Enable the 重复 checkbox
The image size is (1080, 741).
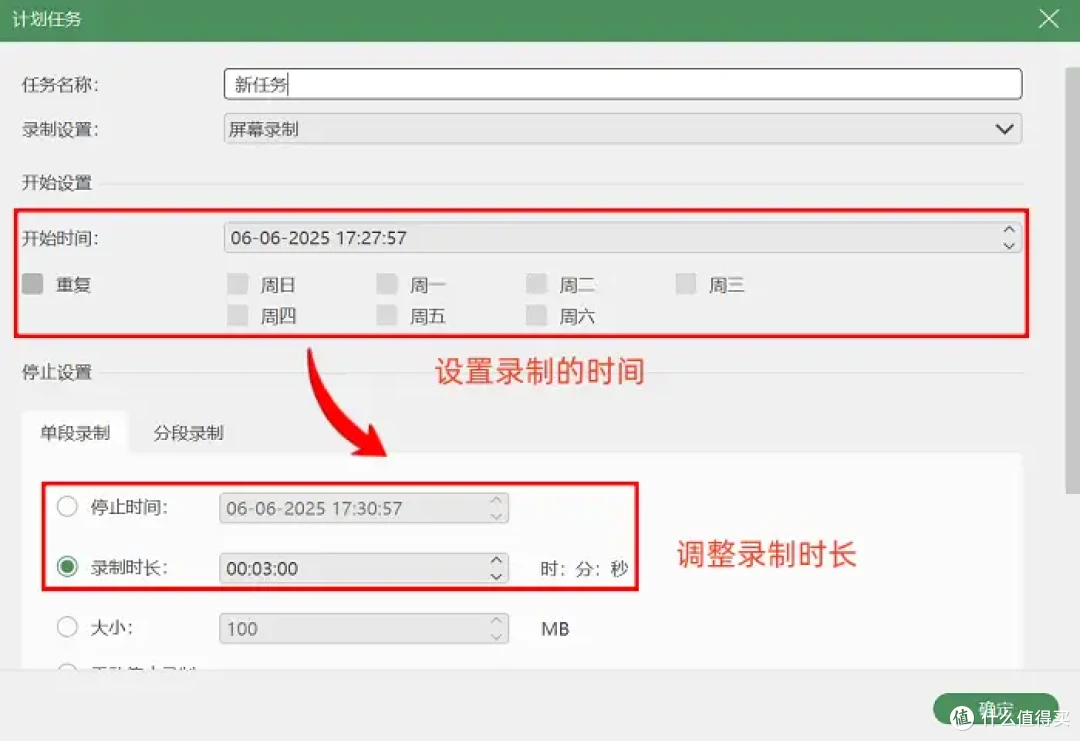click(x=32, y=284)
